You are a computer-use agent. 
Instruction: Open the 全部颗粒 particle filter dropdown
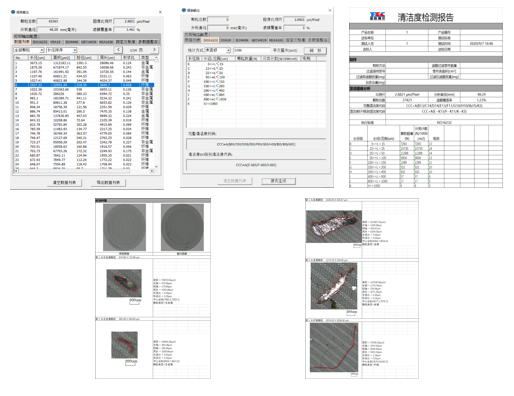(29, 50)
